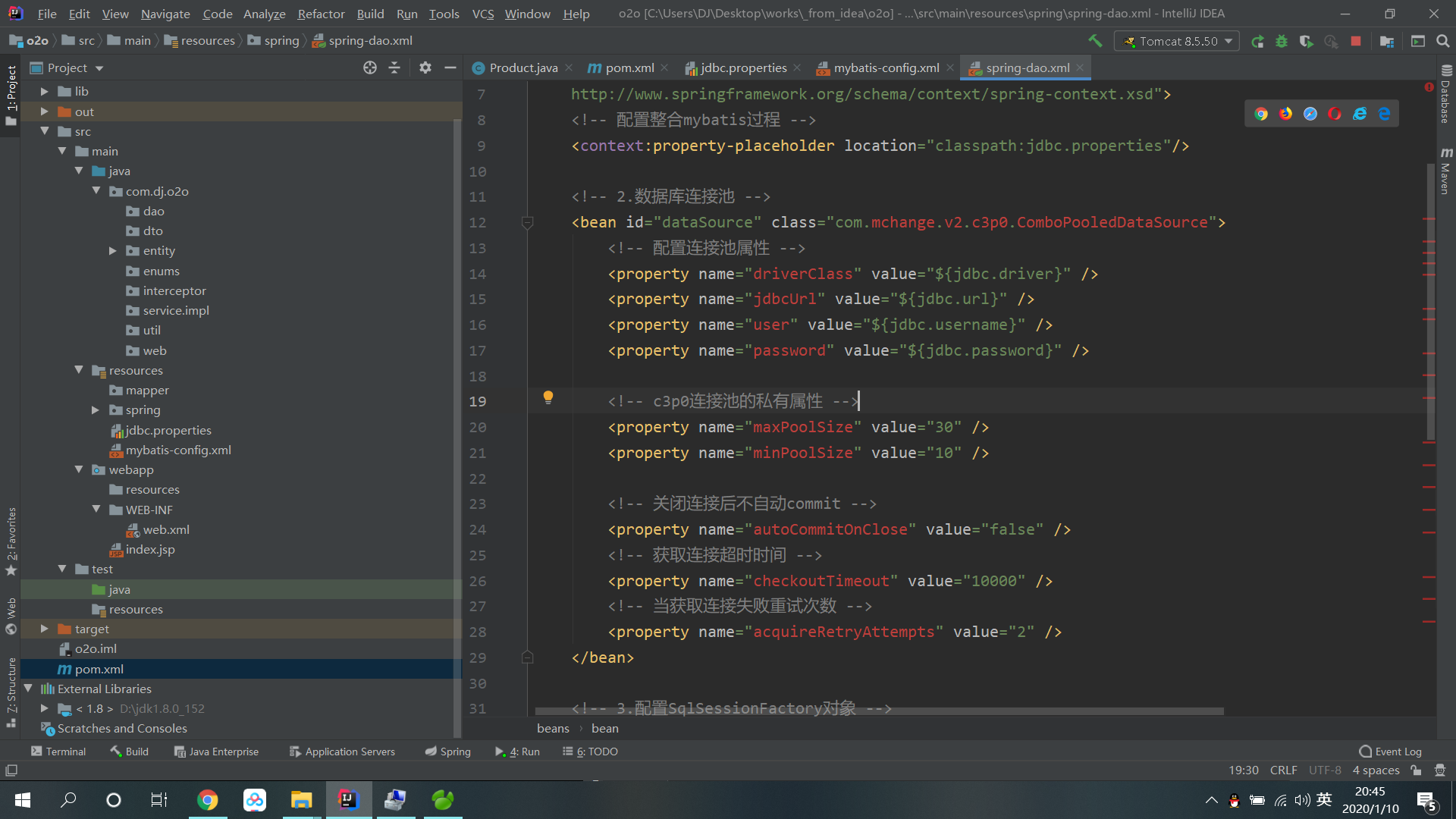
Task: Click the red error indicator in editor corner
Action: pyautogui.click(x=1429, y=87)
